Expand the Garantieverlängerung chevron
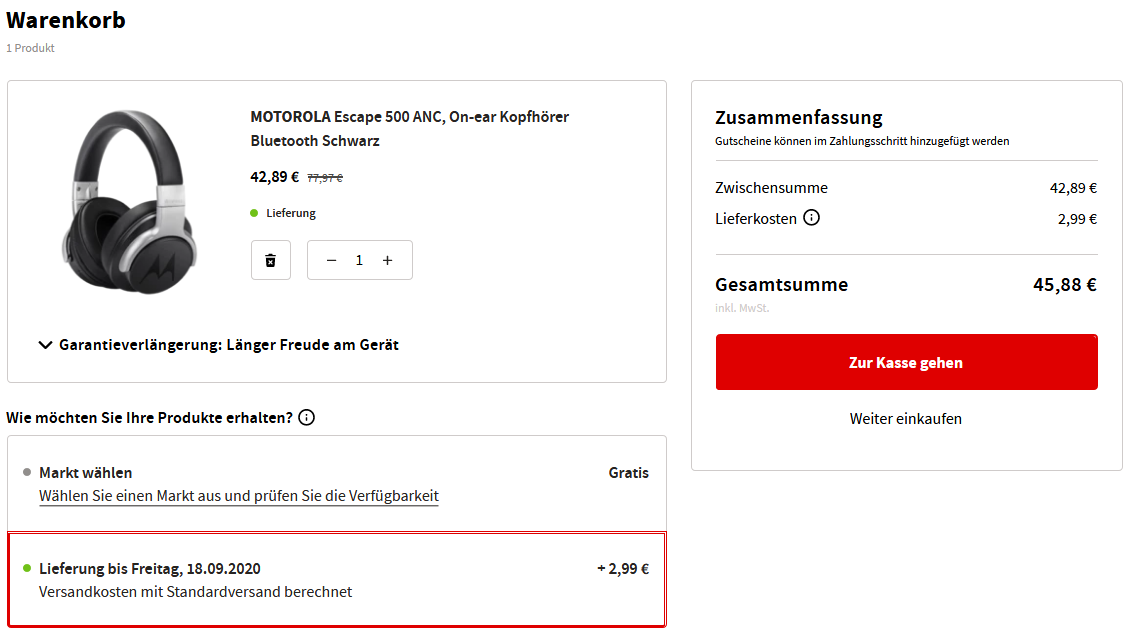Viewport: 1126px width, 635px height. tap(45, 345)
